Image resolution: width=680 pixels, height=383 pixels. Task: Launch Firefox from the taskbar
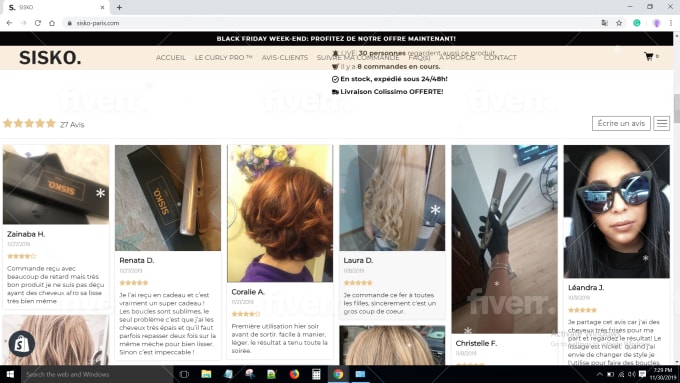[294, 374]
